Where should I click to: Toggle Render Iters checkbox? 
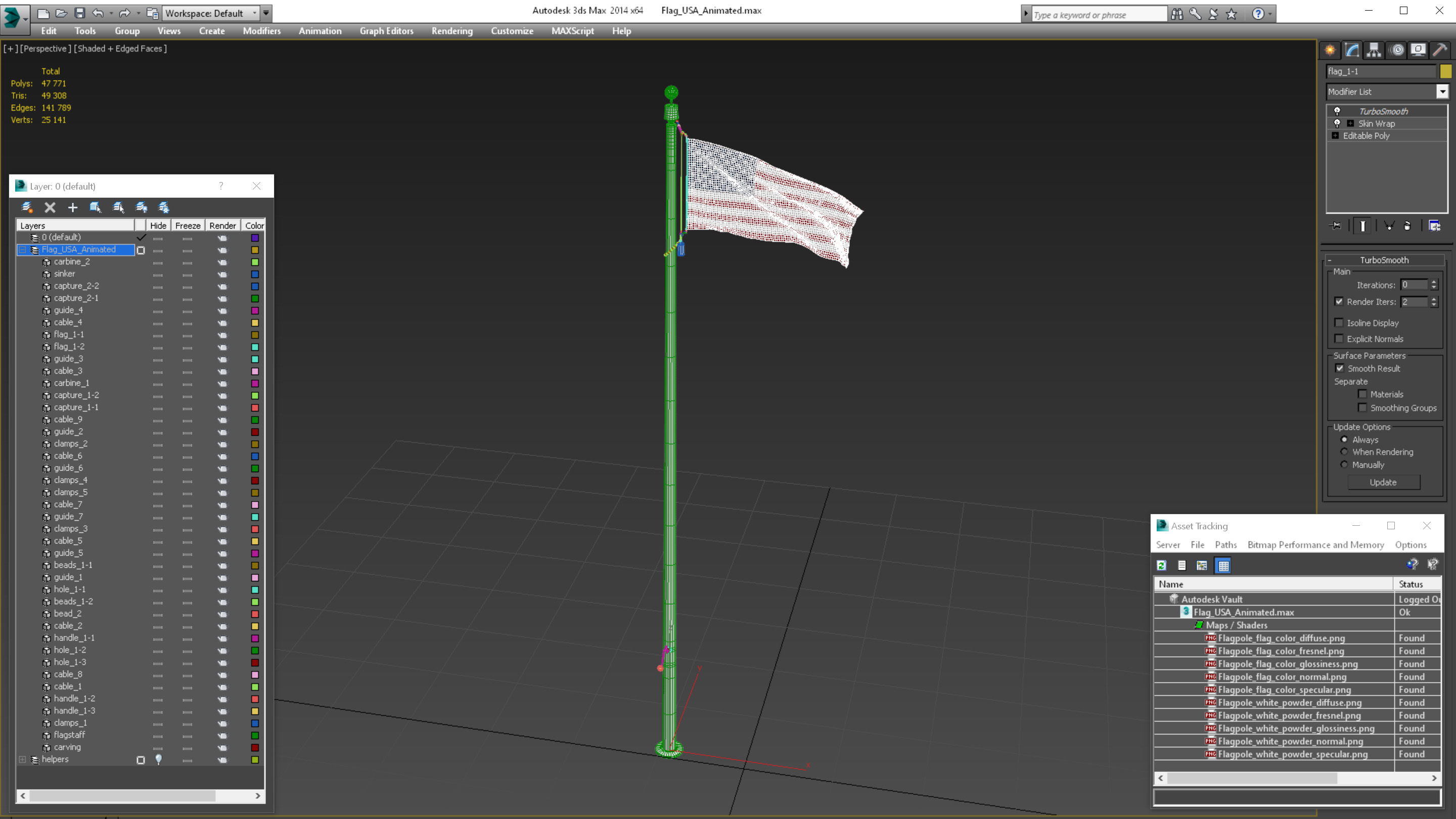[1339, 302]
